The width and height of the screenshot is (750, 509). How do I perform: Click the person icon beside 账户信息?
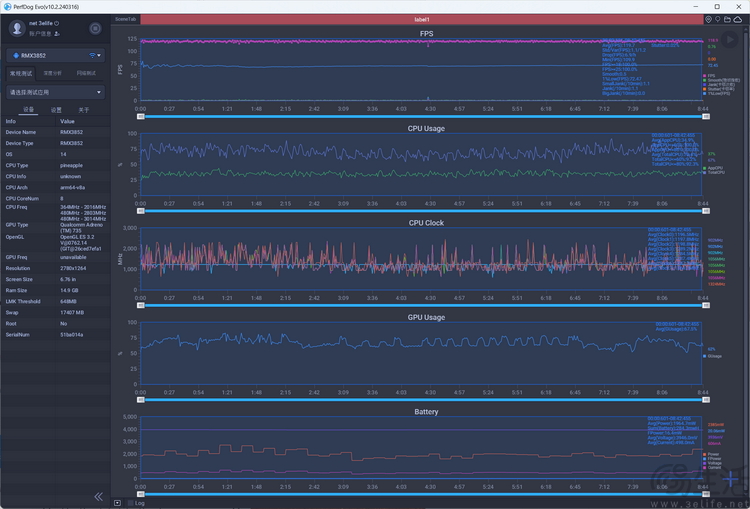tap(57, 33)
